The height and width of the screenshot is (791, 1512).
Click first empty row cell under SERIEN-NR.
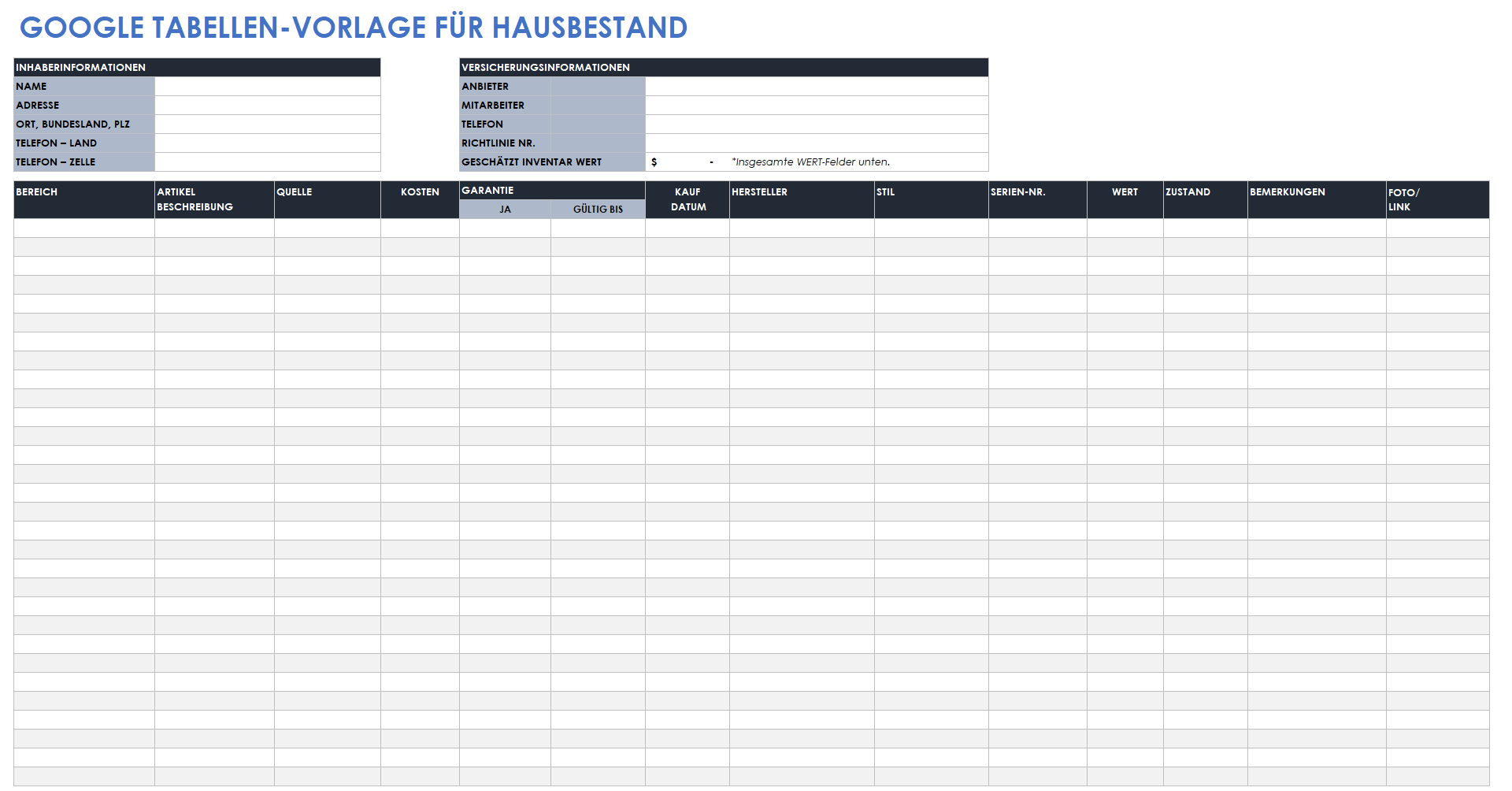[1038, 228]
